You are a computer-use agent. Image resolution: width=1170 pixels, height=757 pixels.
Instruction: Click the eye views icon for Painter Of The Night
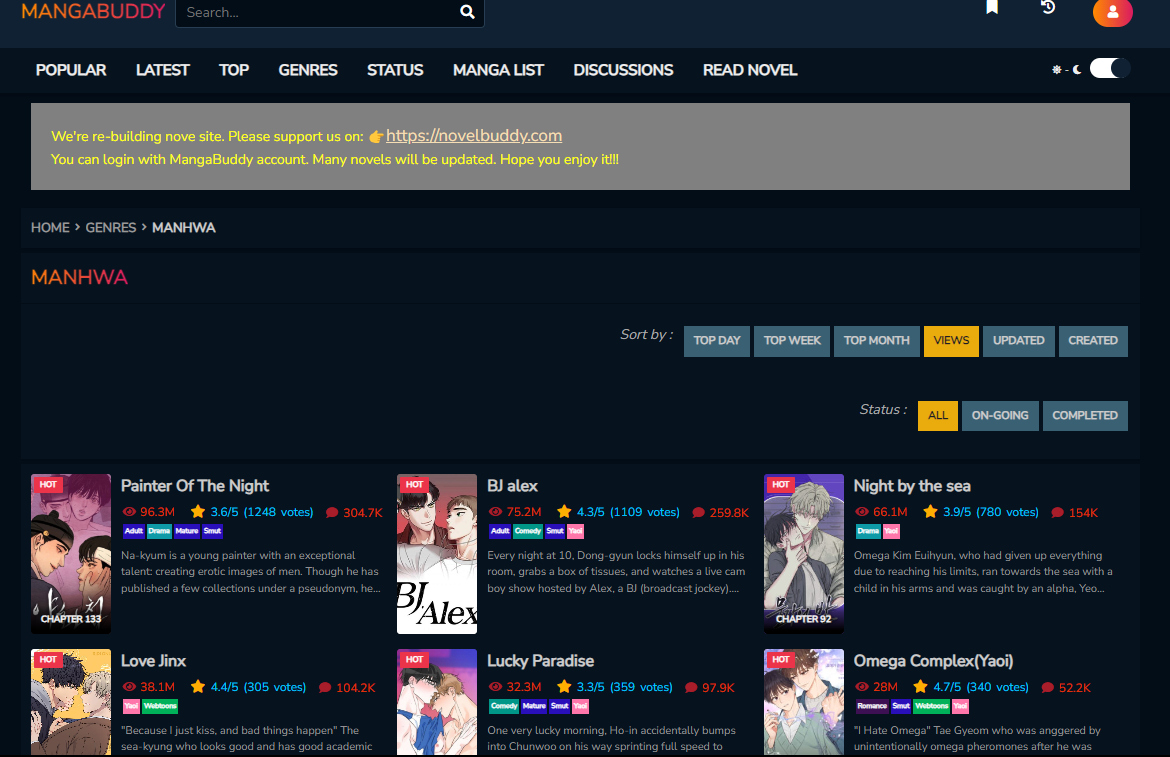[x=129, y=512]
